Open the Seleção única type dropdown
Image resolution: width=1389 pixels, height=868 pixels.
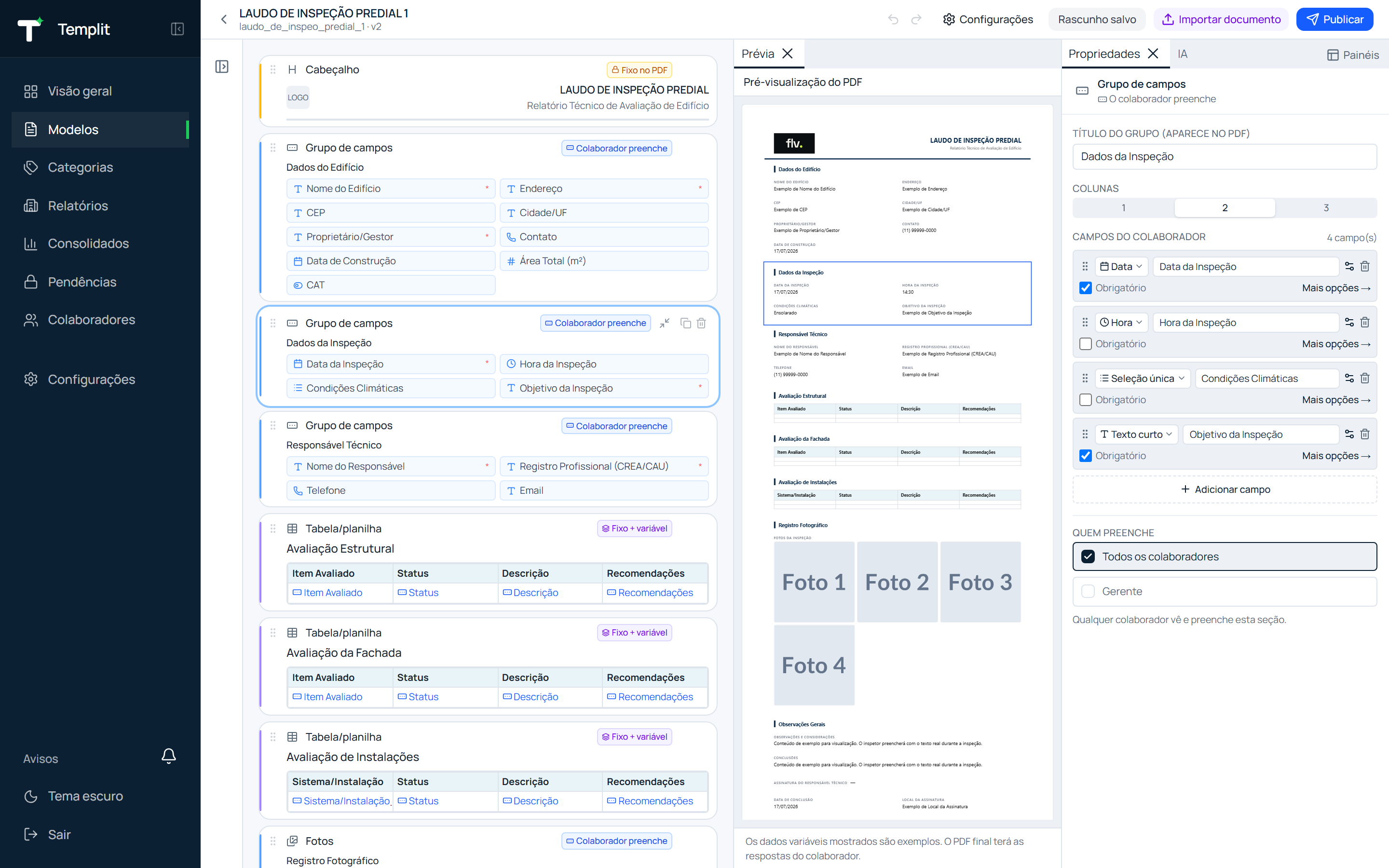1142,379
